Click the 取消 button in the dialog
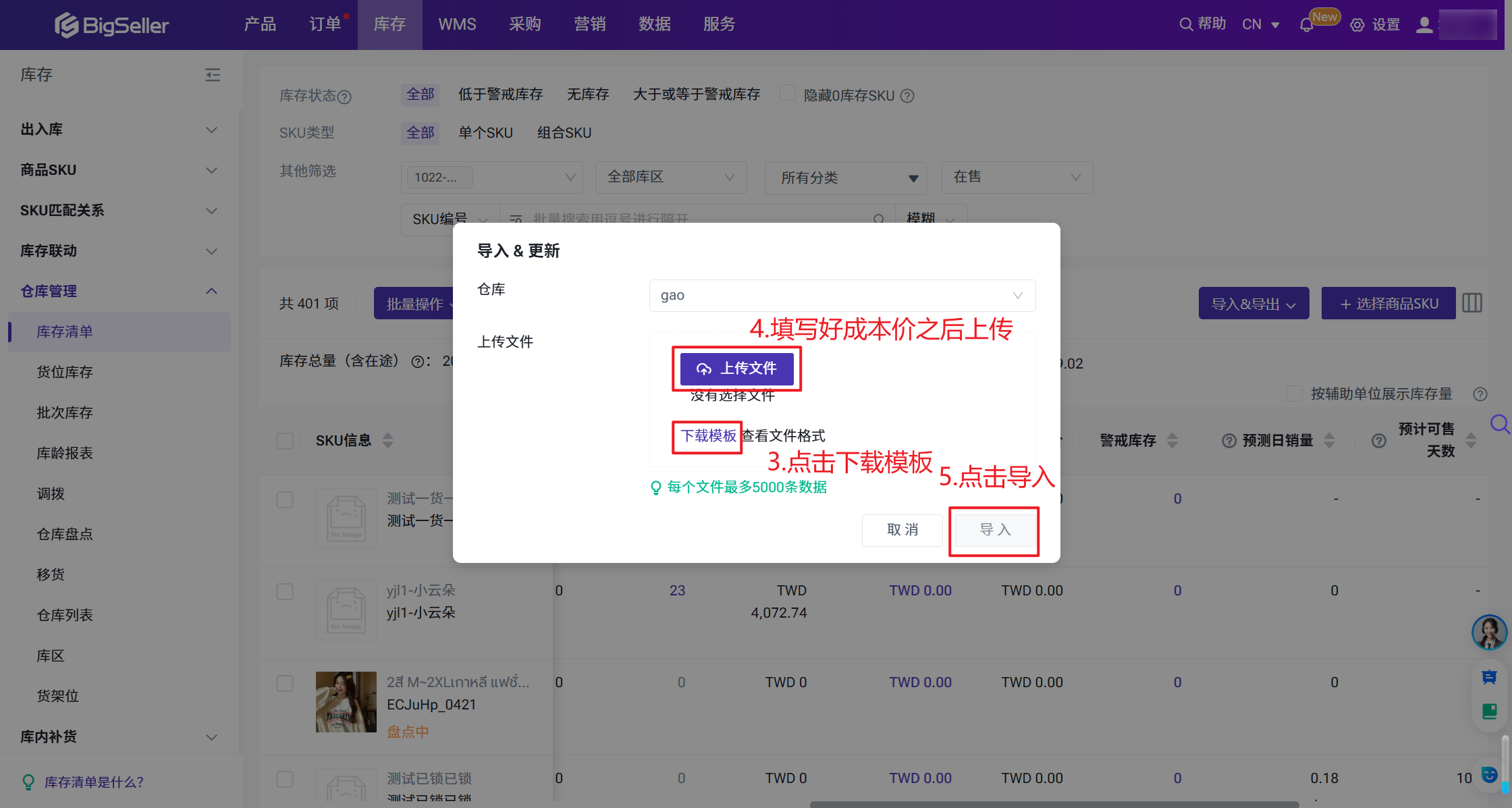1512x808 pixels. (x=902, y=530)
